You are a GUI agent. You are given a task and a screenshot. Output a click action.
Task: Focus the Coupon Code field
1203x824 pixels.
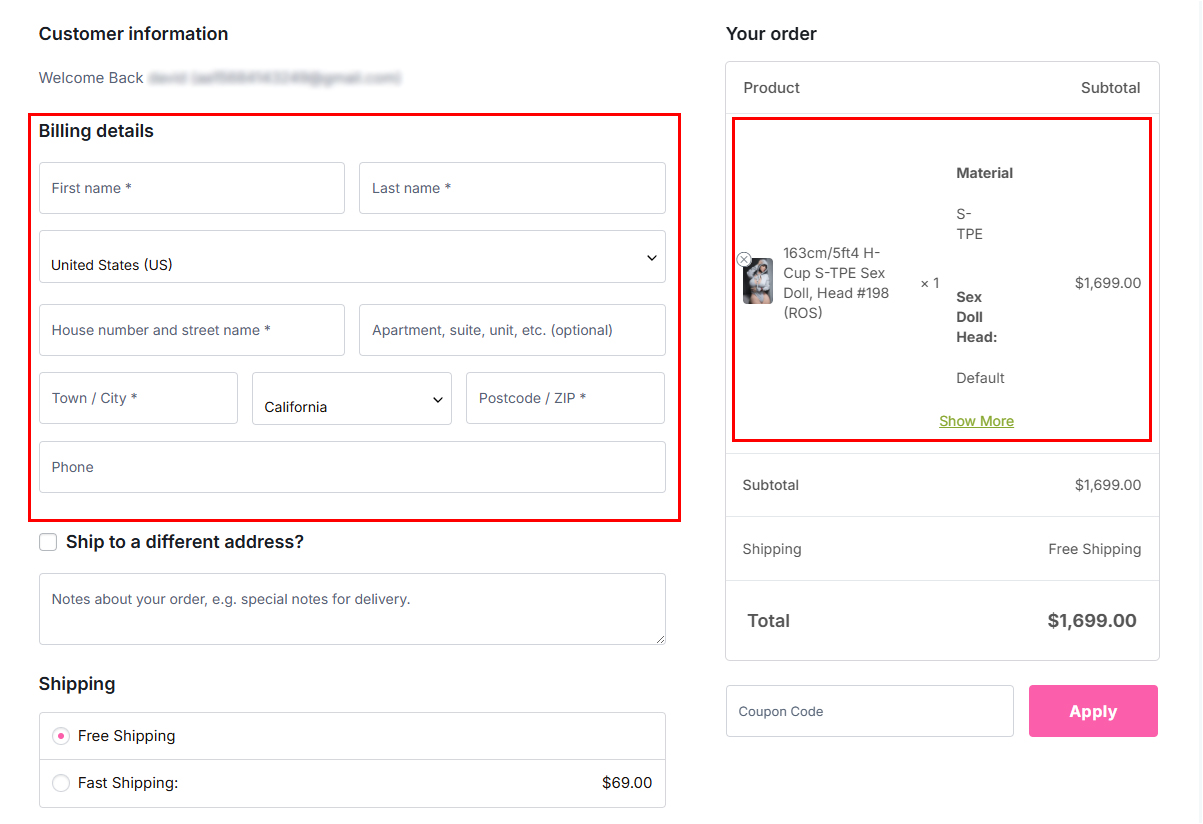(870, 711)
